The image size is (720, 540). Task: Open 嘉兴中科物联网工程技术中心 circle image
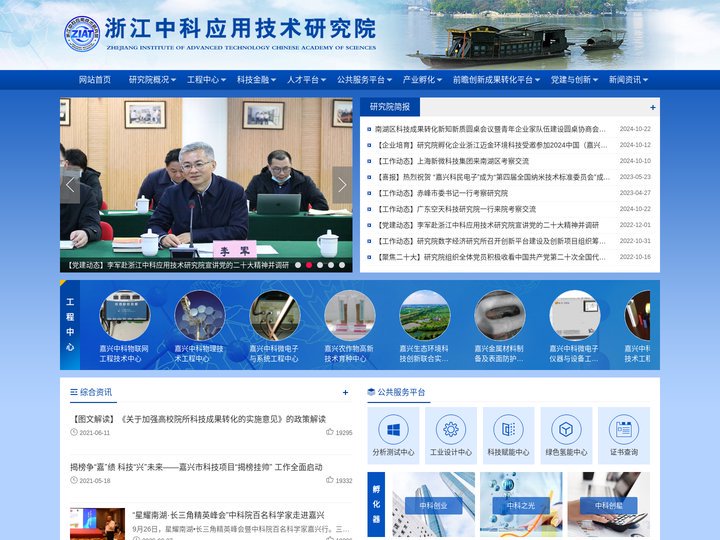[124, 315]
